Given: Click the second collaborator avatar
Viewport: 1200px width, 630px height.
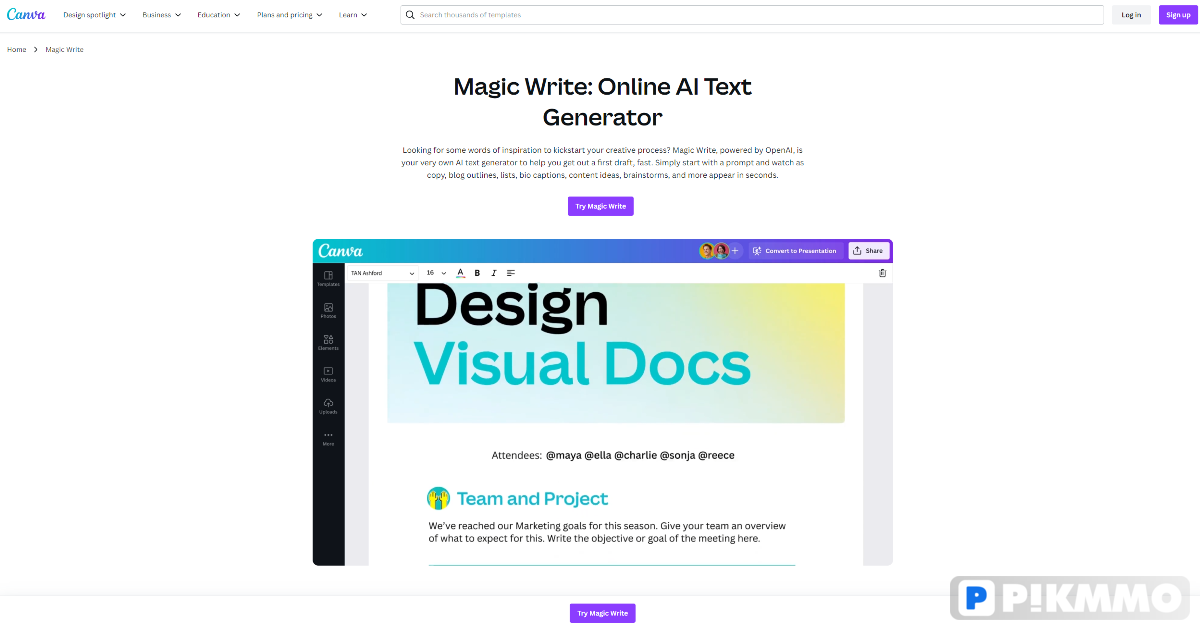Looking at the screenshot, I should point(721,251).
